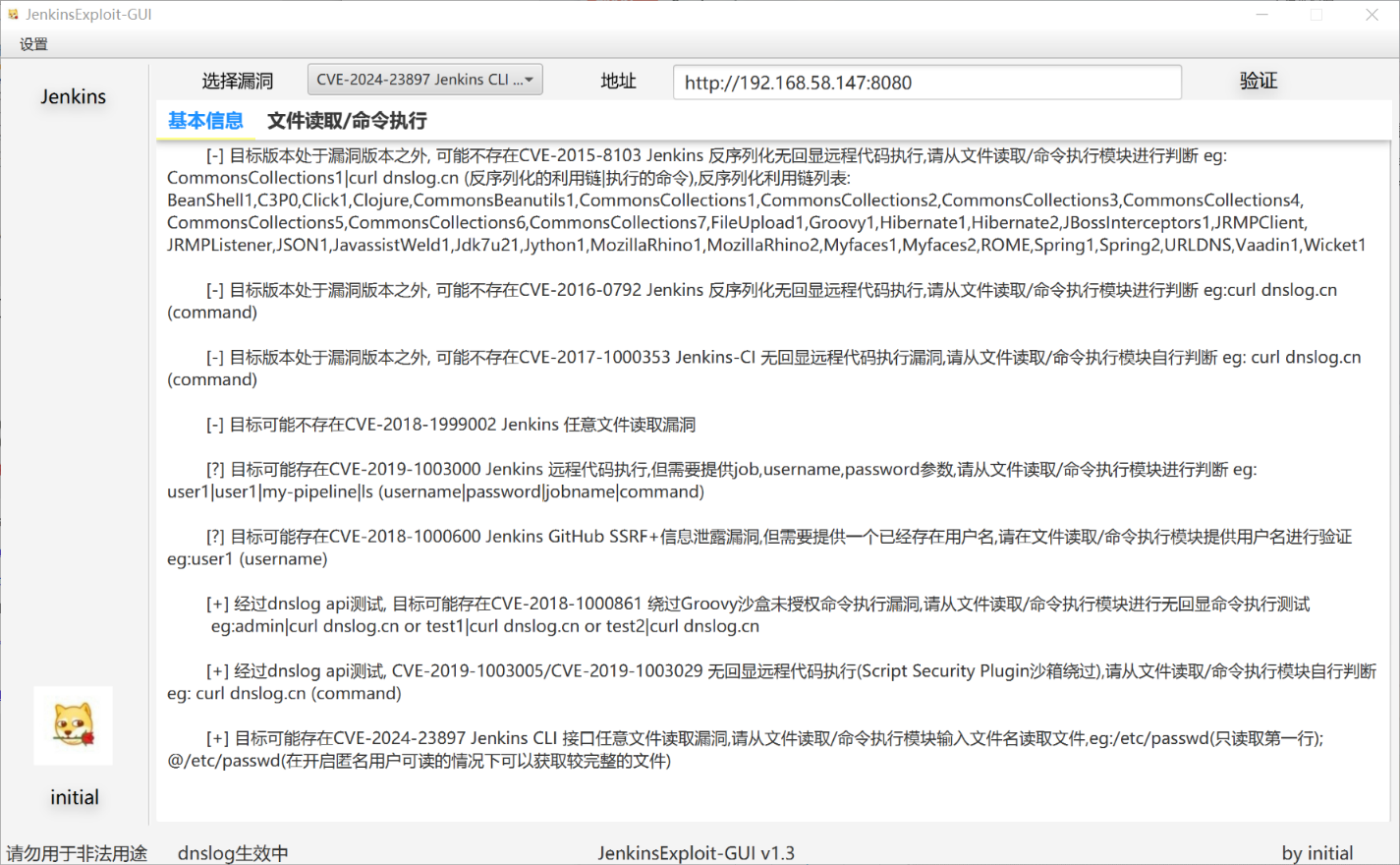Minimize the JenkinsExploit-GUI window
This screenshot has height=865, width=1400.
point(1262,15)
